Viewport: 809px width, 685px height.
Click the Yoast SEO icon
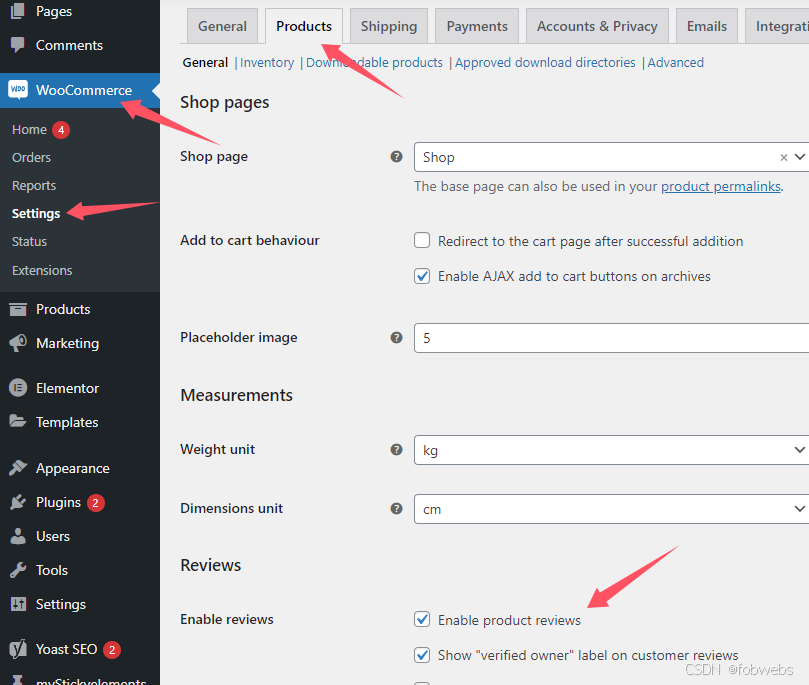point(18,649)
